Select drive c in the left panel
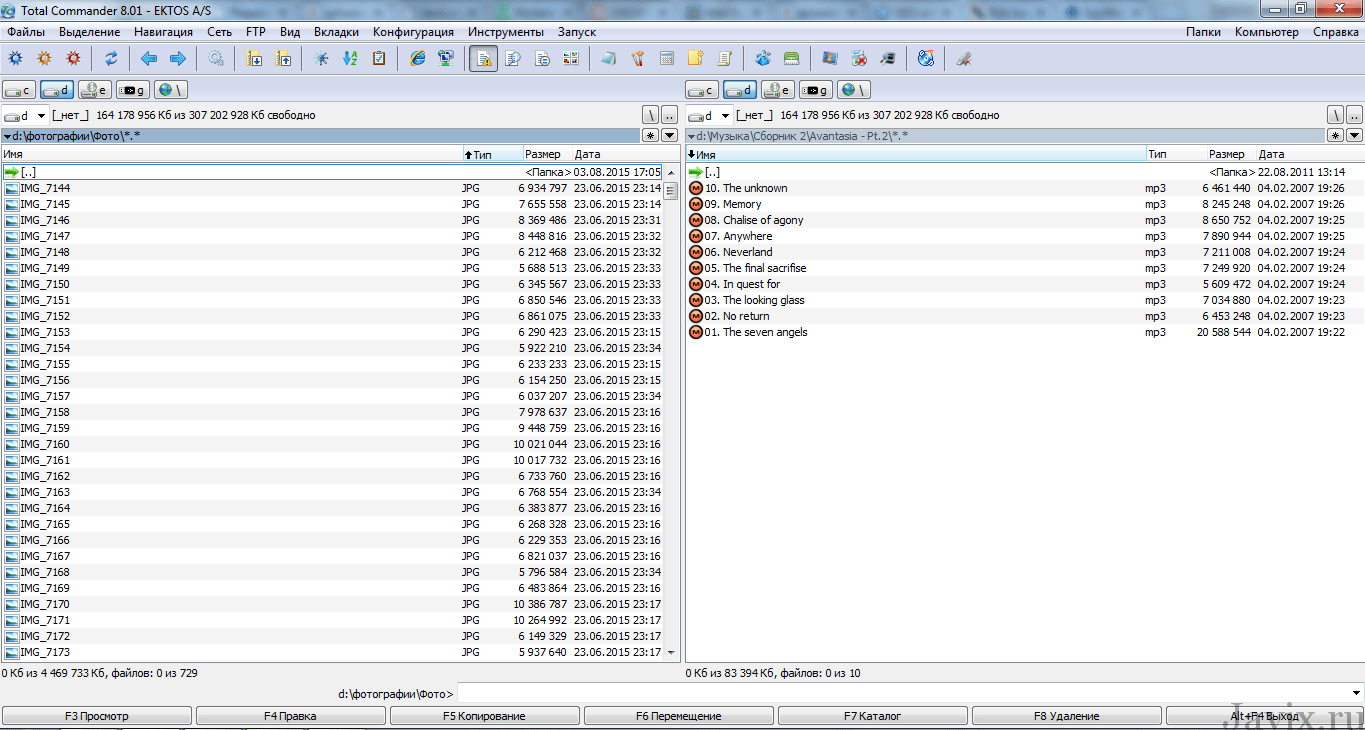1365x730 pixels. click(x=19, y=90)
